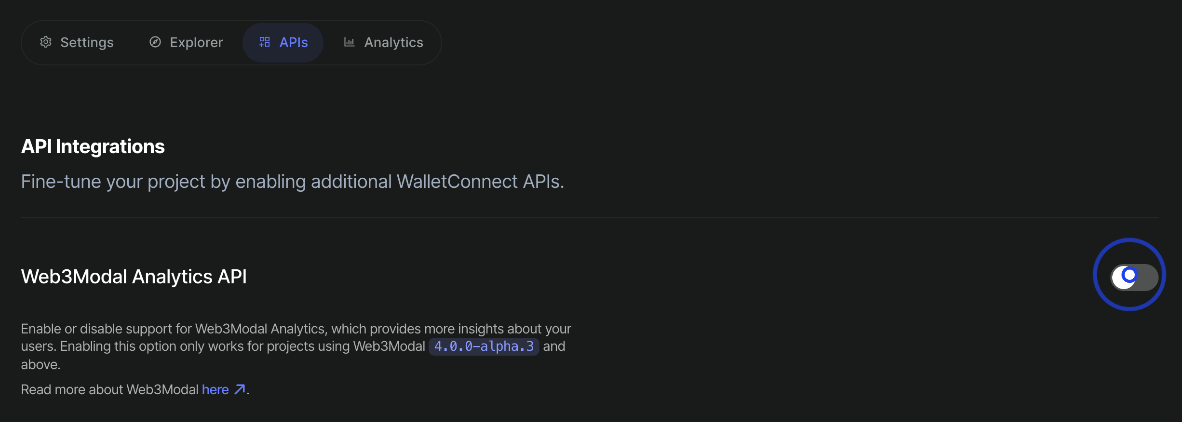Image resolution: width=1182 pixels, height=422 pixels.
Task: Click the 'API Integrations' heading
Action: (93, 146)
